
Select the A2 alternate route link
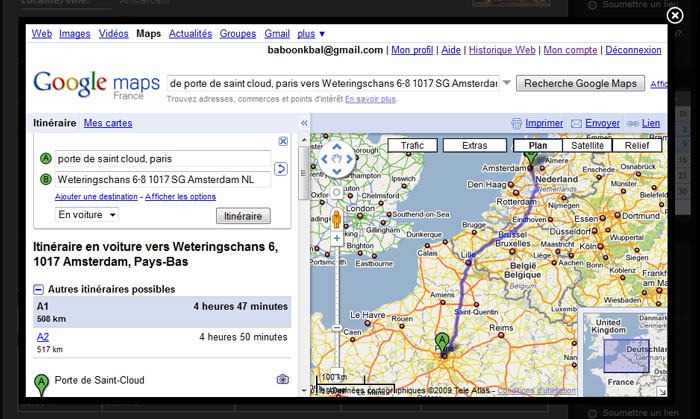pos(43,337)
